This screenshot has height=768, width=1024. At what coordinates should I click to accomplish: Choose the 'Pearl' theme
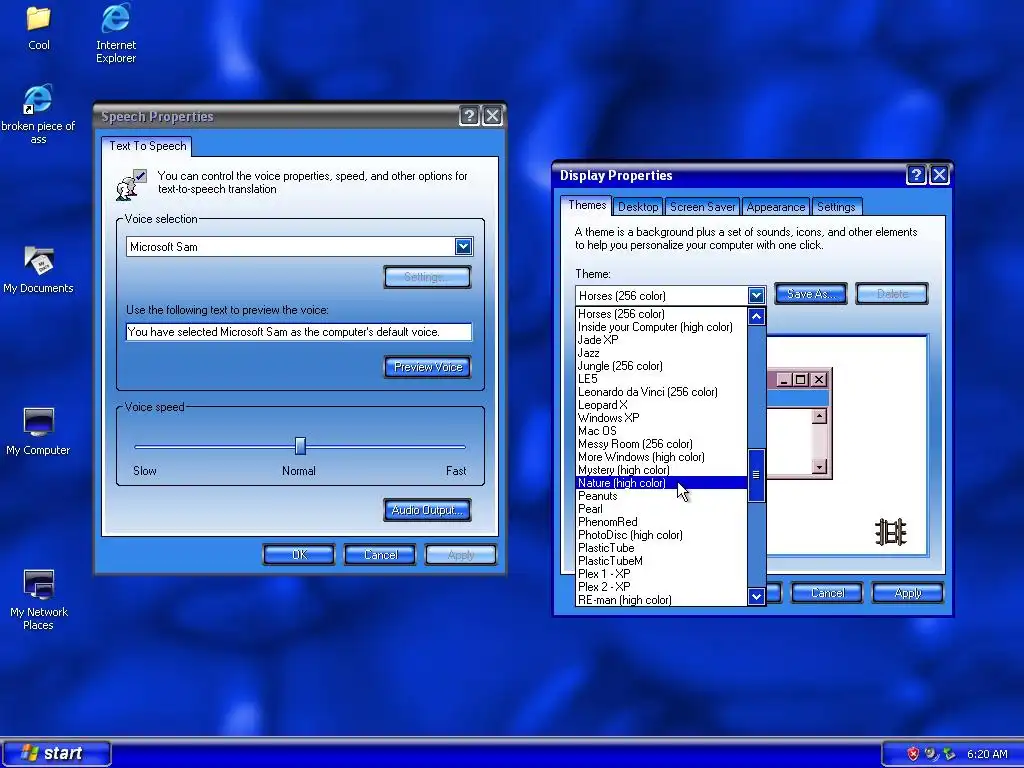[662, 509]
